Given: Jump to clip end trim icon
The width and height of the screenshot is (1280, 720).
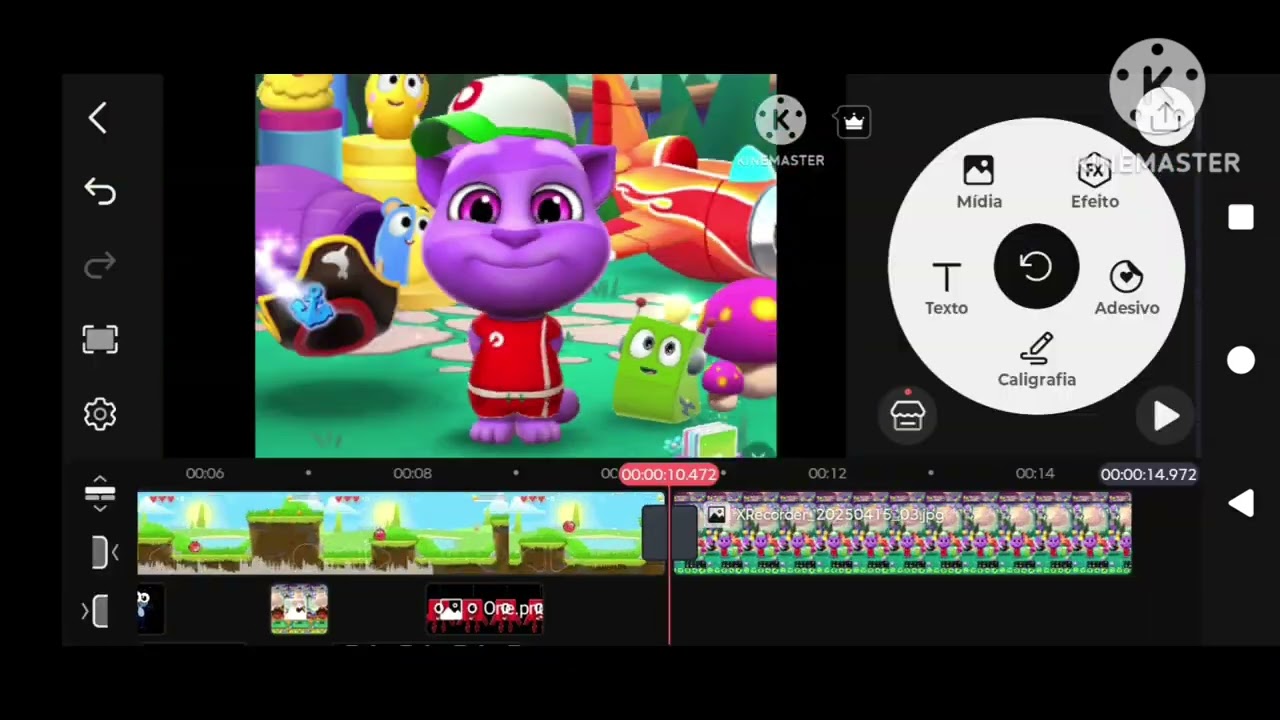Looking at the screenshot, I should tap(97, 611).
